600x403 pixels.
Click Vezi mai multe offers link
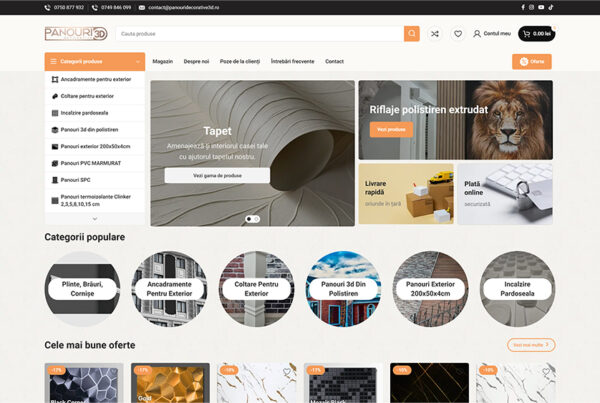pyautogui.click(x=531, y=345)
